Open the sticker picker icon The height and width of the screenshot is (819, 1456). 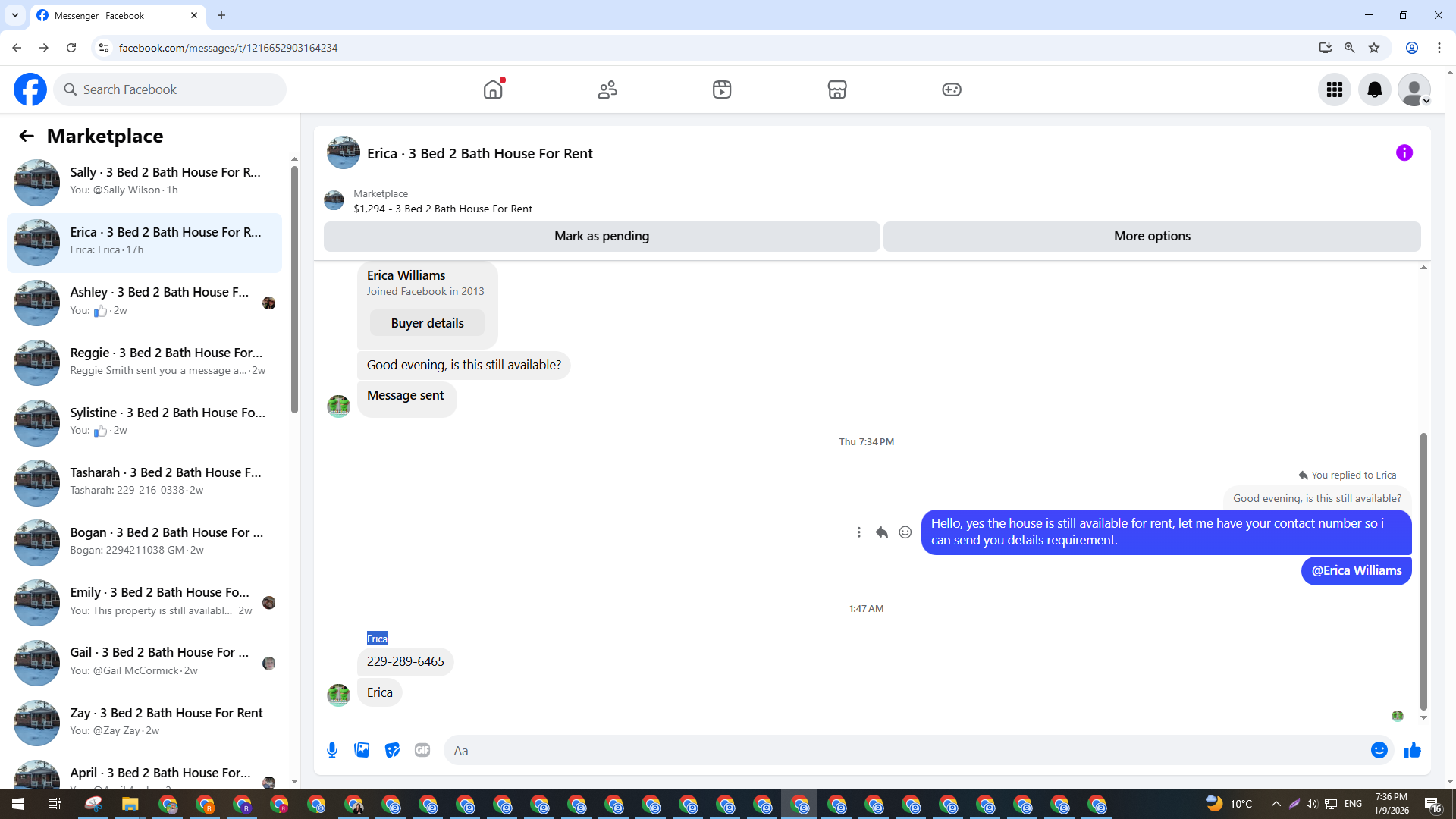[x=392, y=750]
